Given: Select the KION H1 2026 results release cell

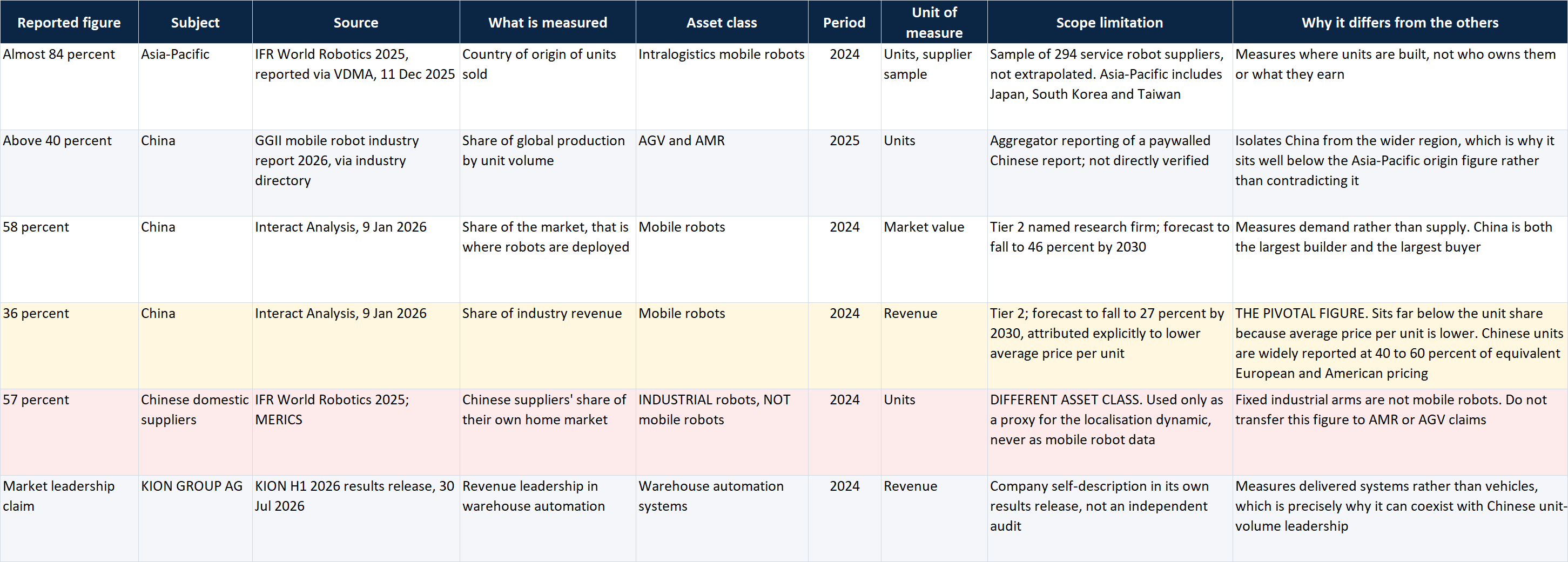Looking at the screenshot, I should click(x=356, y=518).
